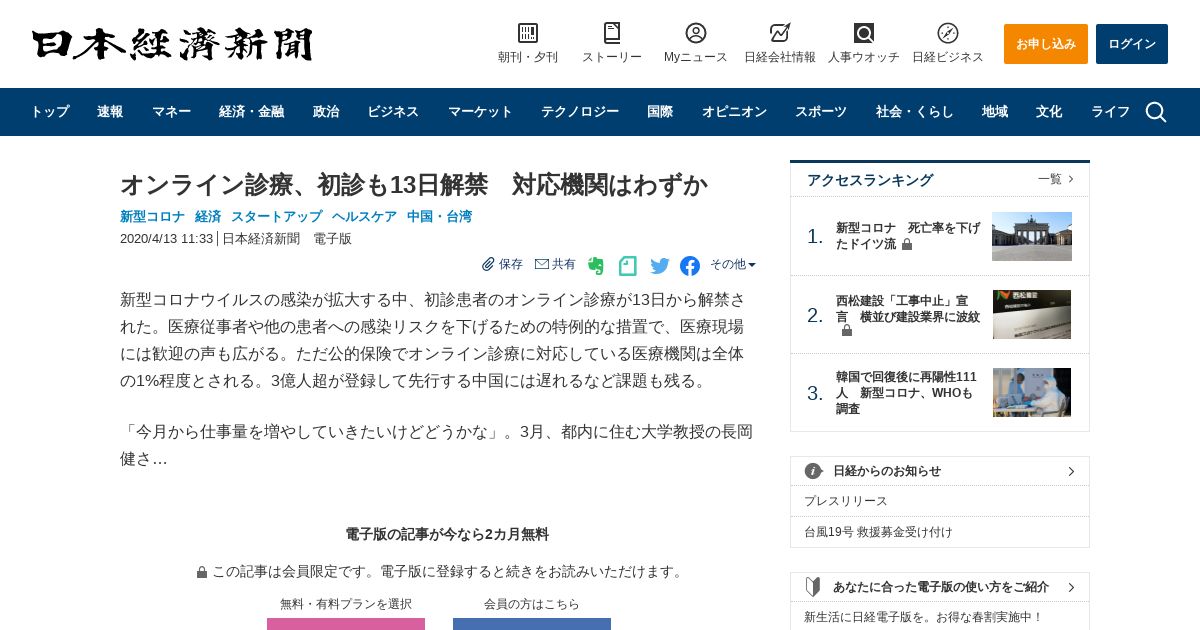Open the 朝刊・夕刊 newspaper icon
Image resolution: width=1200 pixels, height=630 pixels.
pos(528,33)
